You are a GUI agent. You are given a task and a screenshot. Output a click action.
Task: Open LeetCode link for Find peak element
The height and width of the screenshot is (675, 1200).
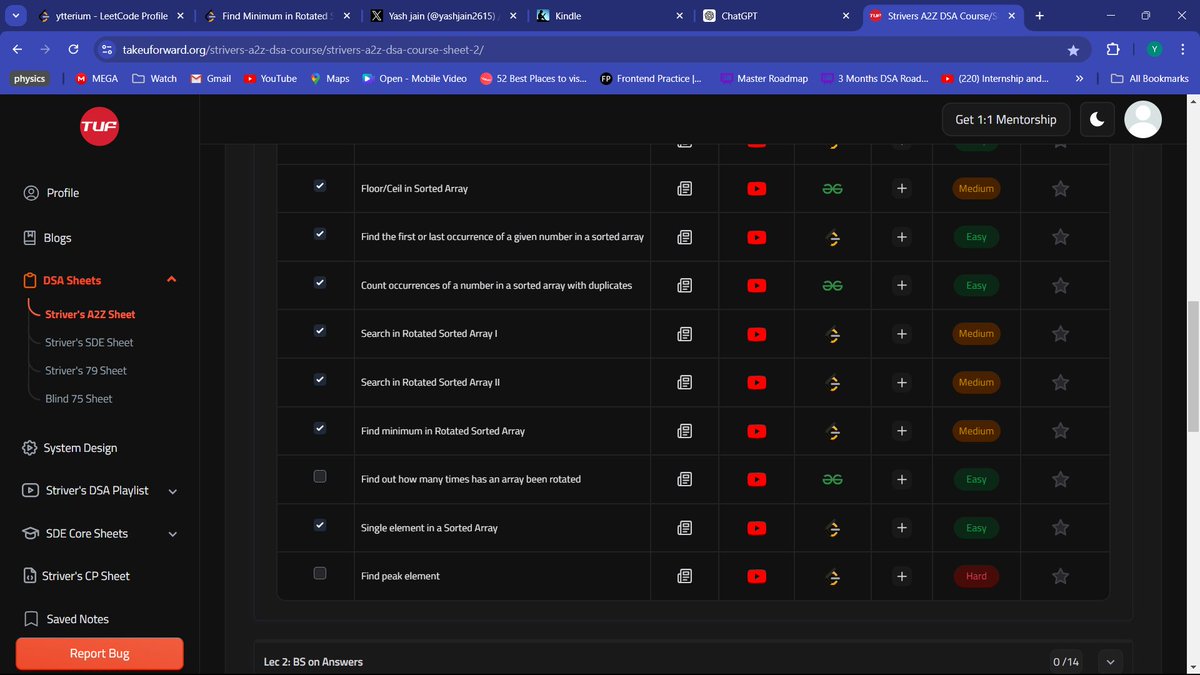(x=832, y=576)
